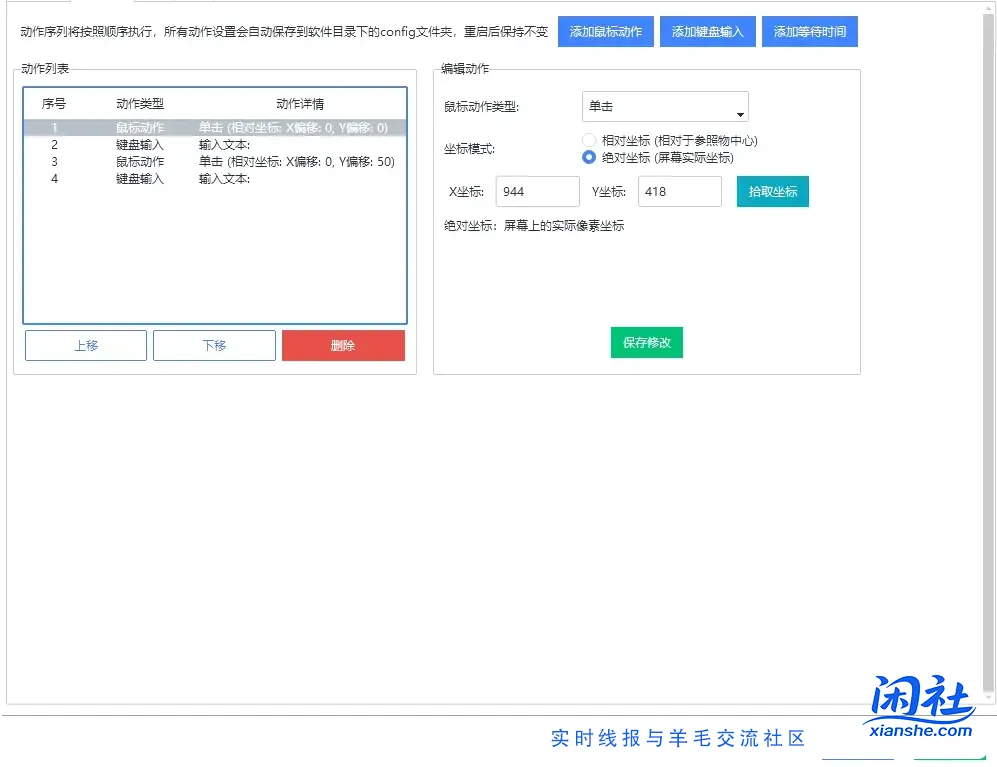Select row 3 鼠标动作 with Y偏移 50
The image size is (997, 767).
point(140,162)
